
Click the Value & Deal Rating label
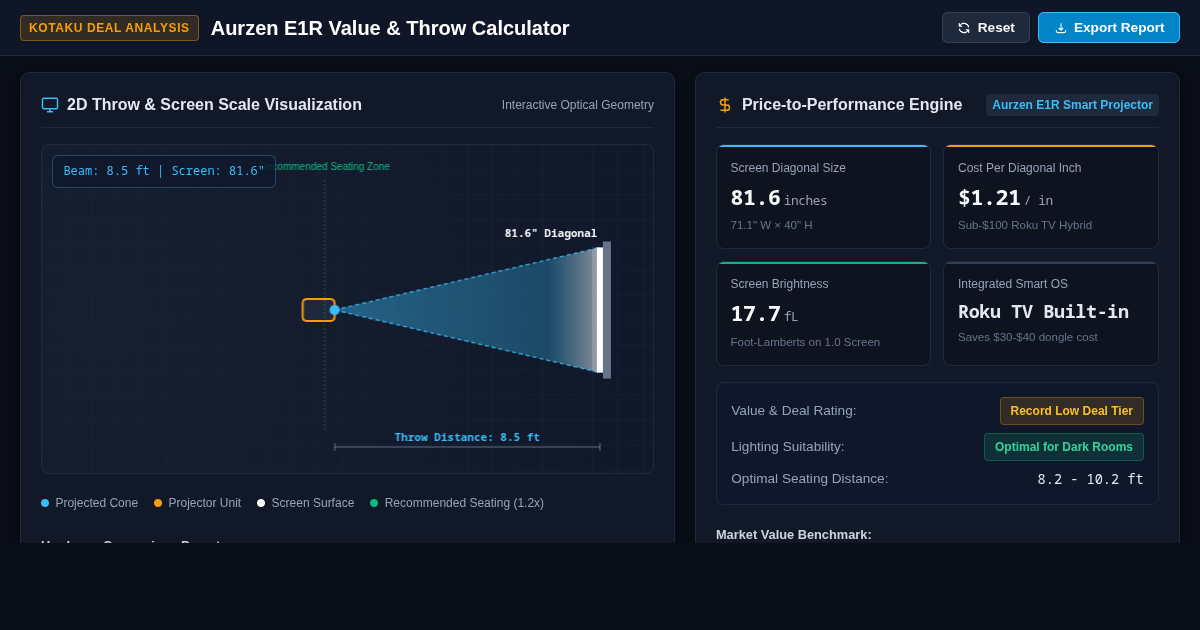tap(794, 411)
